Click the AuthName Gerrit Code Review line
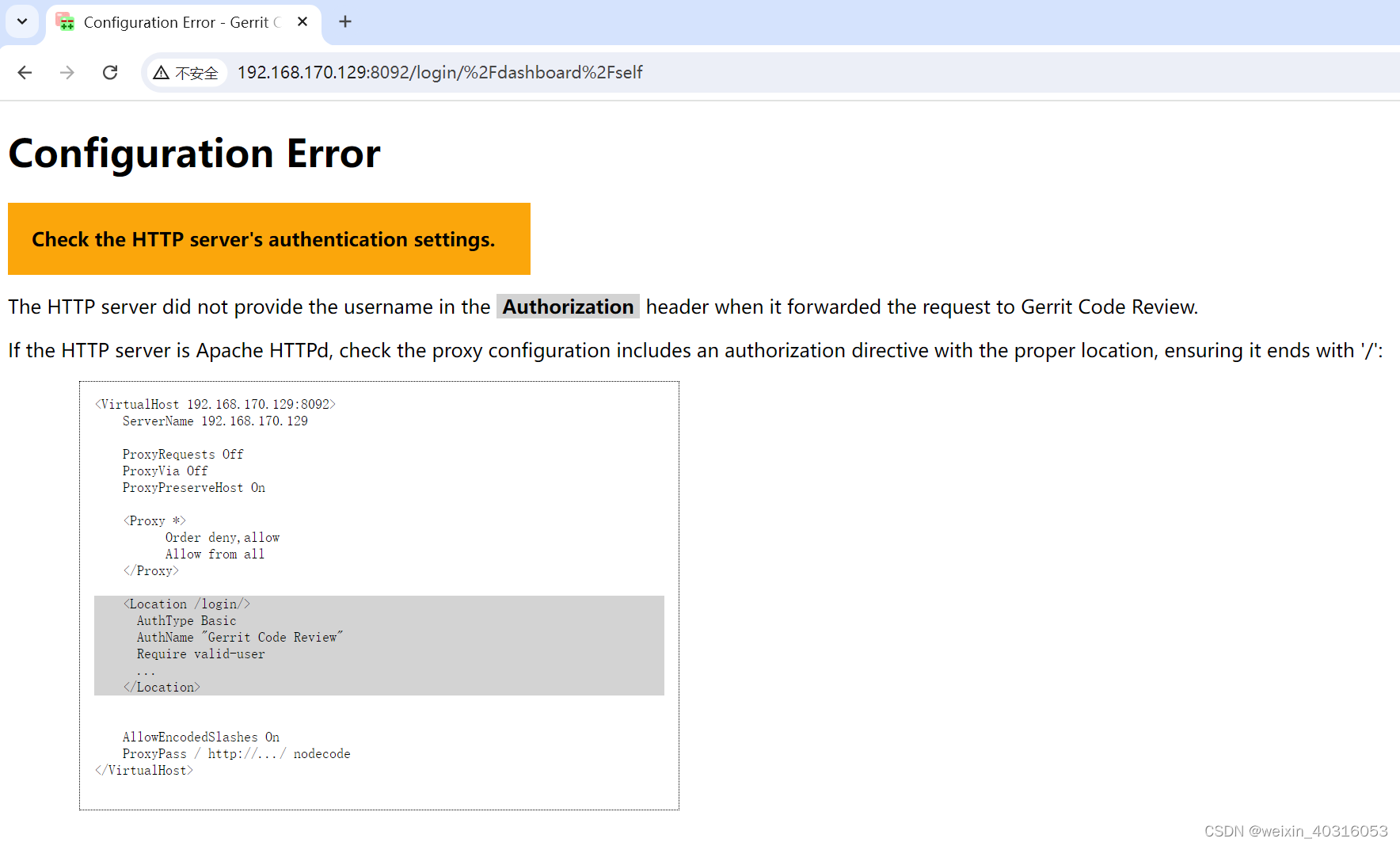The height and width of the screenshot is (846, 1400). coord(240,637)
